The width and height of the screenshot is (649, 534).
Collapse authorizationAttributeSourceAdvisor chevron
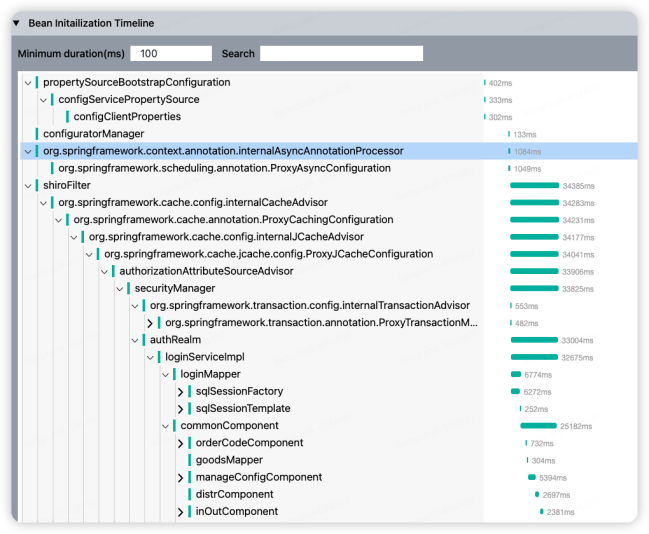[105, 272]
